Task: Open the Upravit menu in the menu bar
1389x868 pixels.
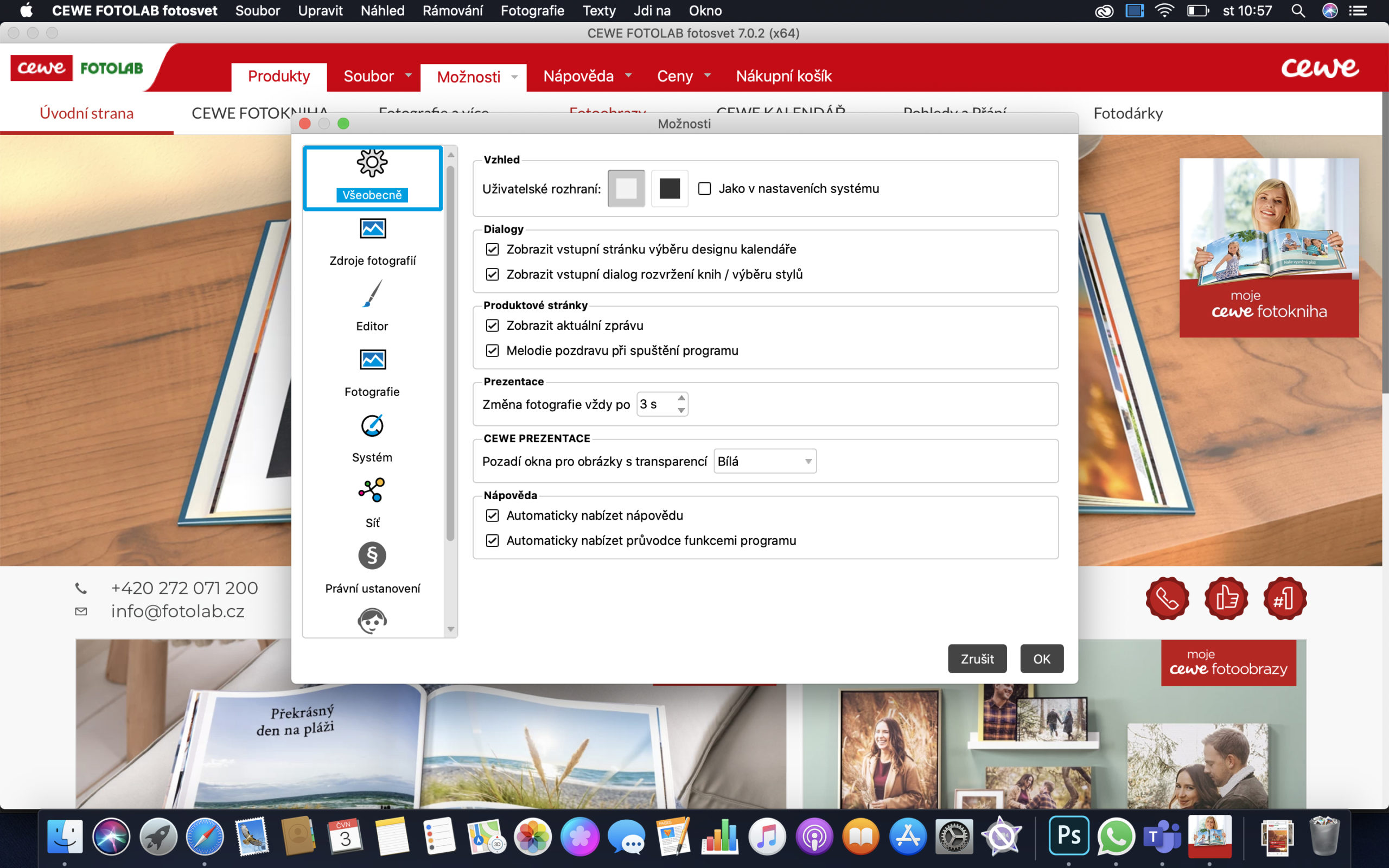Action: point(320,10)
